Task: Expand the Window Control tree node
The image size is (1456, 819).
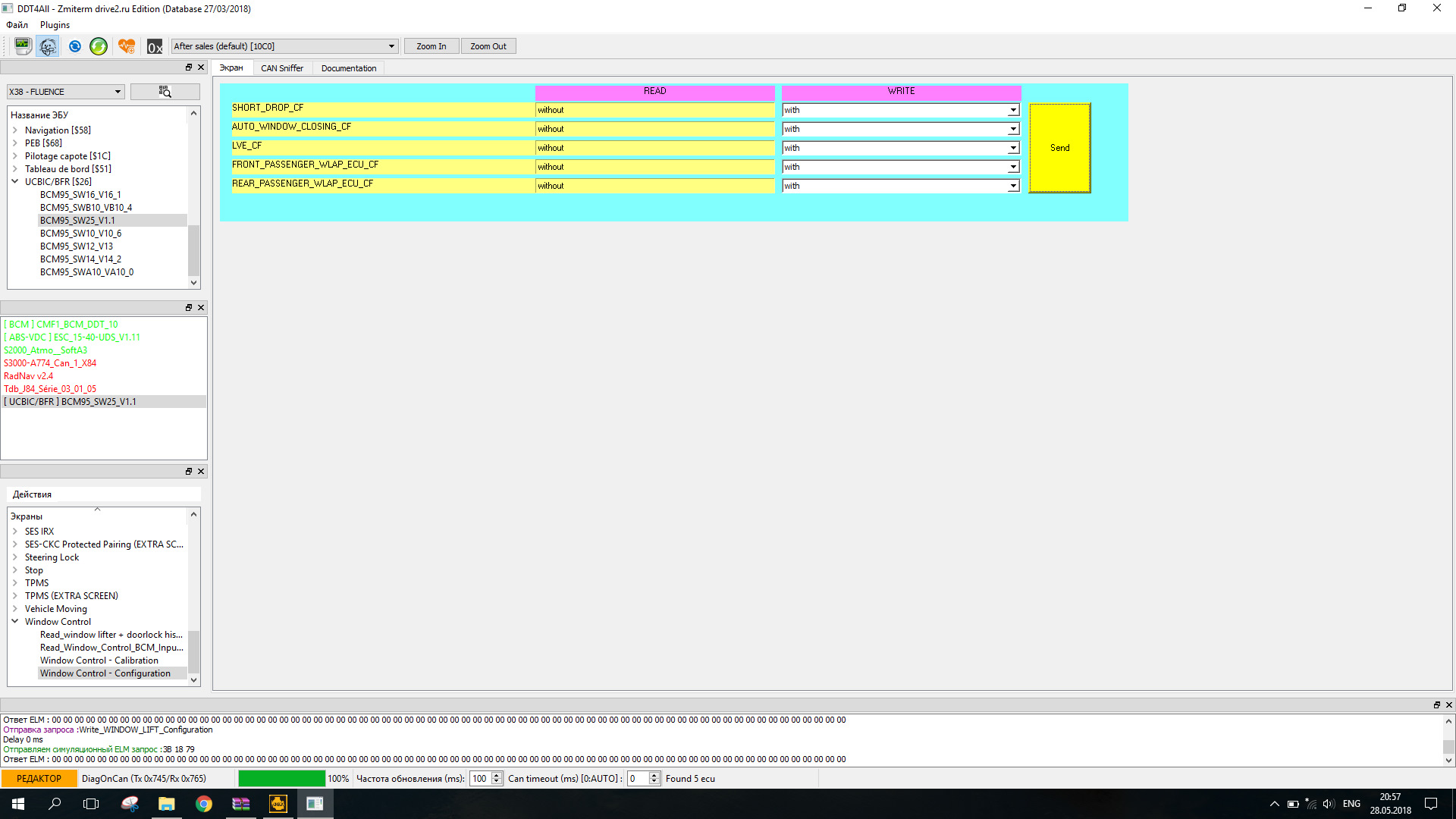Action: [17, 621]
